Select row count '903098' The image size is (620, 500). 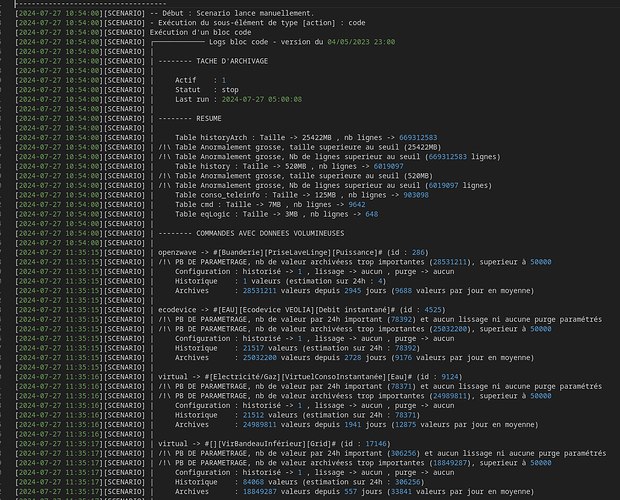(x=416, y=195)
